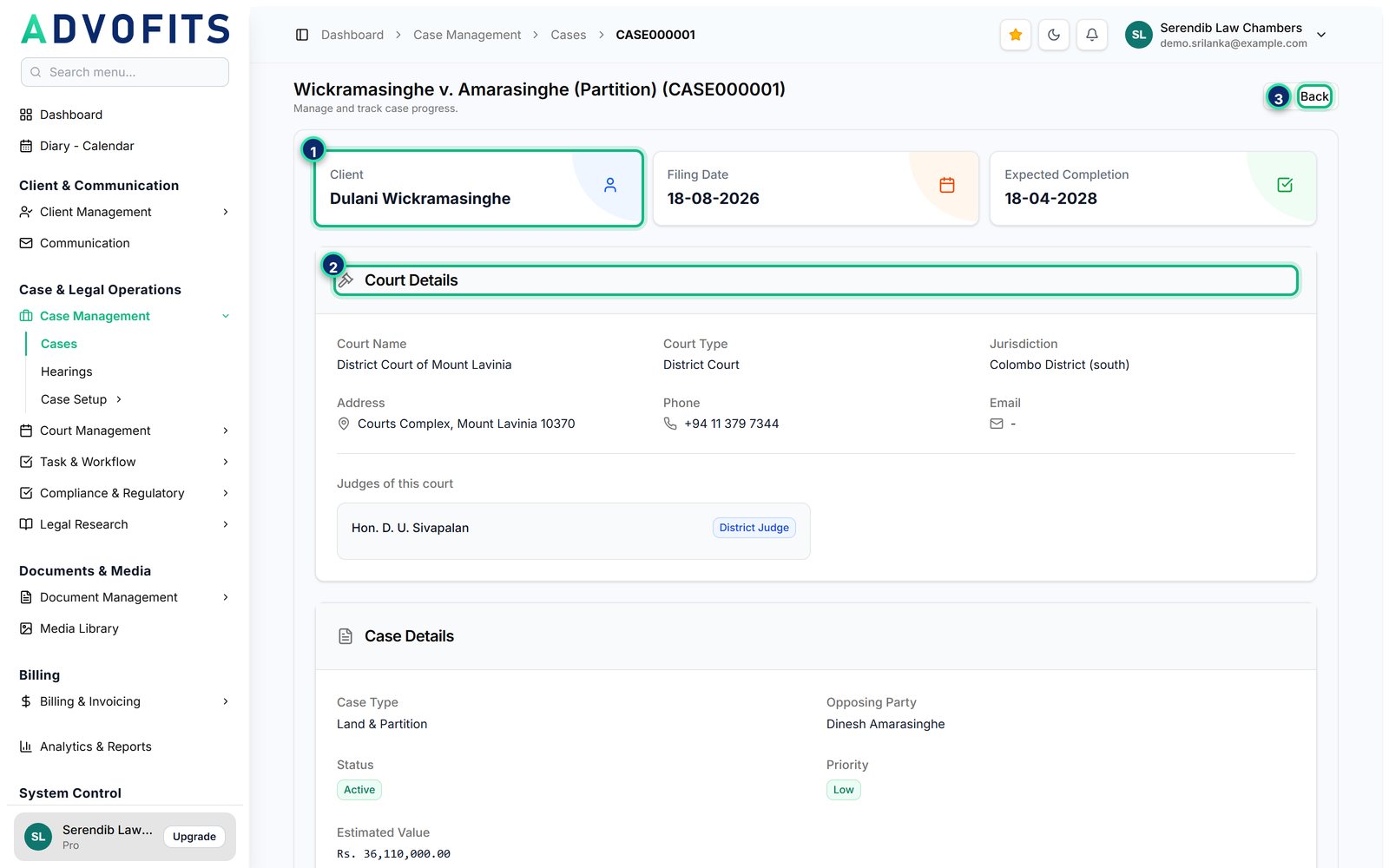
Task: Open the Serendib Law Chambers account dropdown
Action: (1226, 35)
